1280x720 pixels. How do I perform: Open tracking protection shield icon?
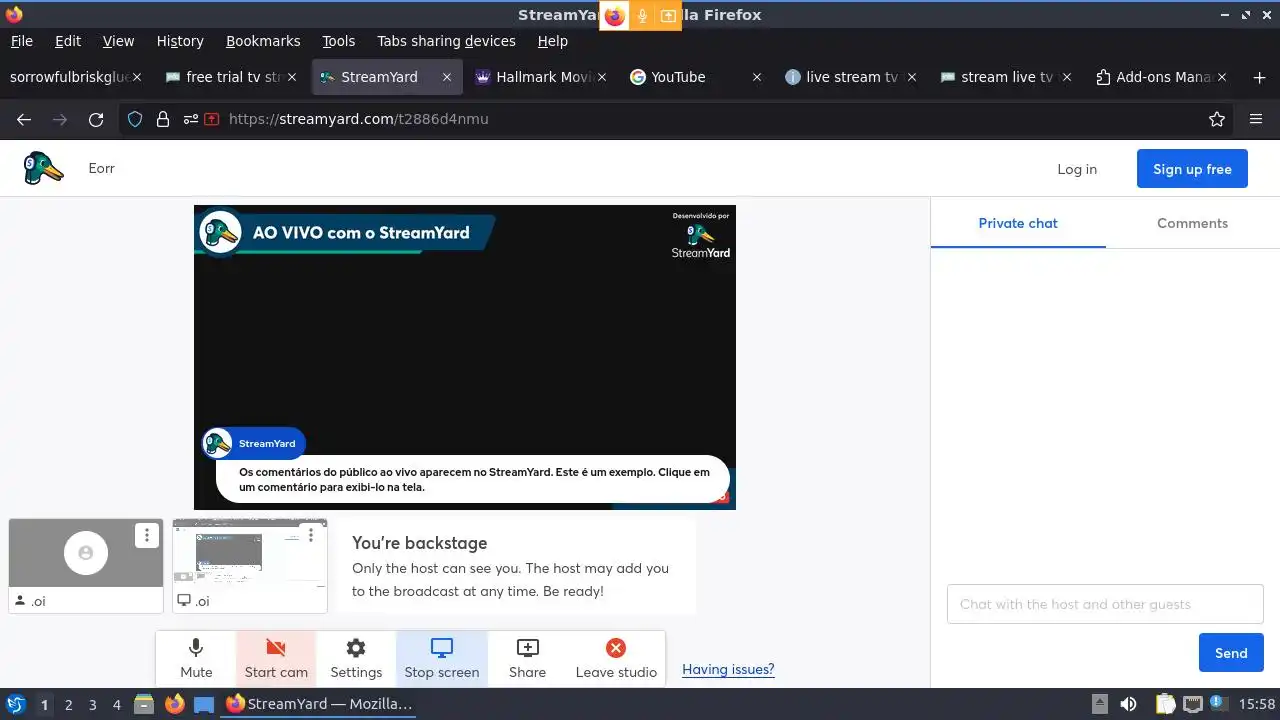click(x=135, y=119)
